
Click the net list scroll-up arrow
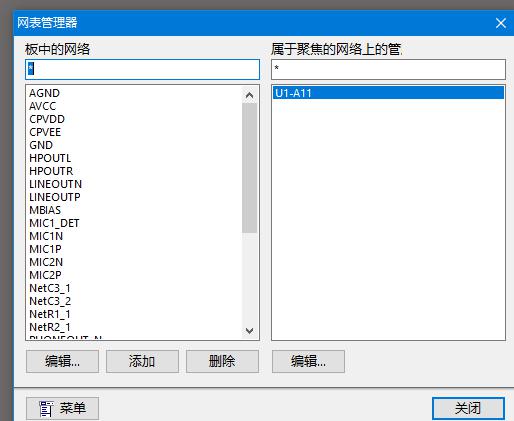point(249,96)
